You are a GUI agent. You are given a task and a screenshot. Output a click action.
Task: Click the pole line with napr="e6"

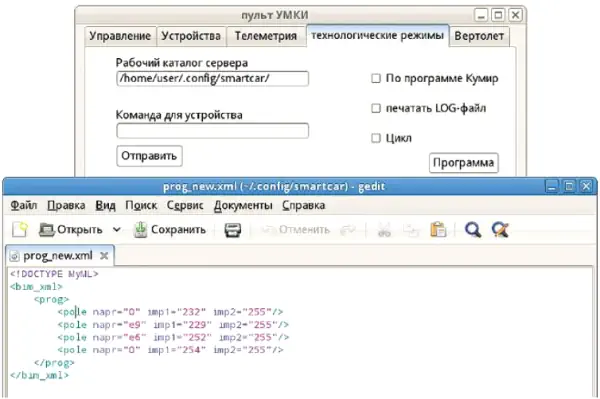pyautogui.click(x=173, y=337)
